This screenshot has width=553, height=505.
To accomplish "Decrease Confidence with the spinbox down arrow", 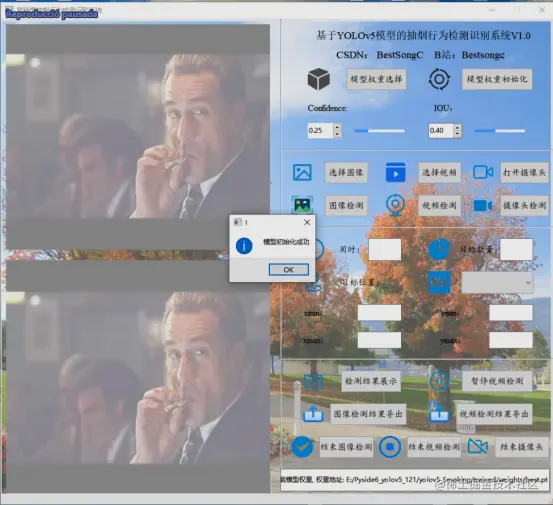I will pyautogui.click(x=337, y=134).
